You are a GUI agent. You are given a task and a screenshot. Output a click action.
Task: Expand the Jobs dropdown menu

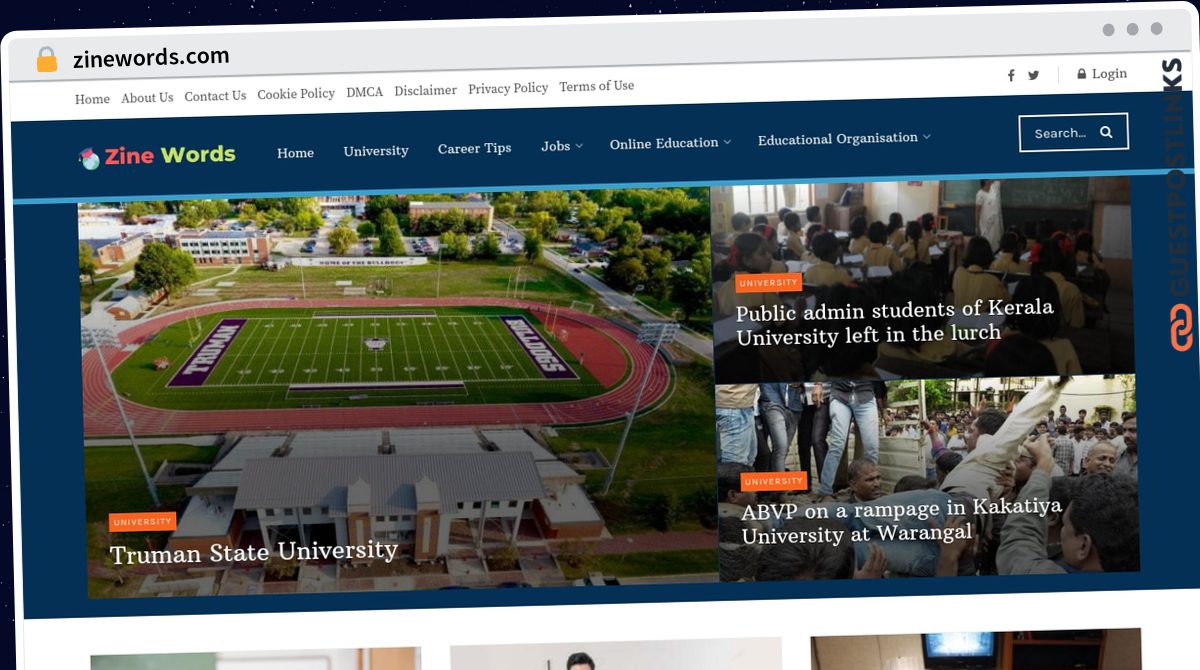point(562,146)
